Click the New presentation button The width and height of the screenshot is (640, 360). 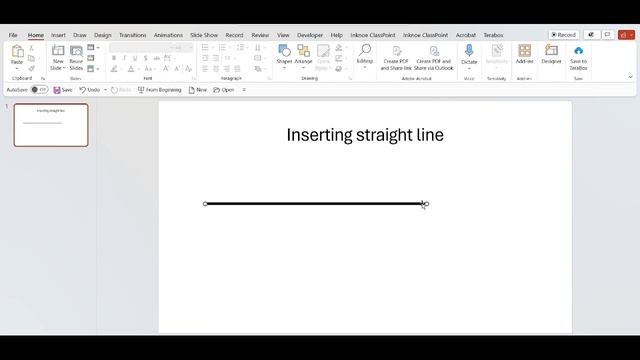[x=198, y=90]
